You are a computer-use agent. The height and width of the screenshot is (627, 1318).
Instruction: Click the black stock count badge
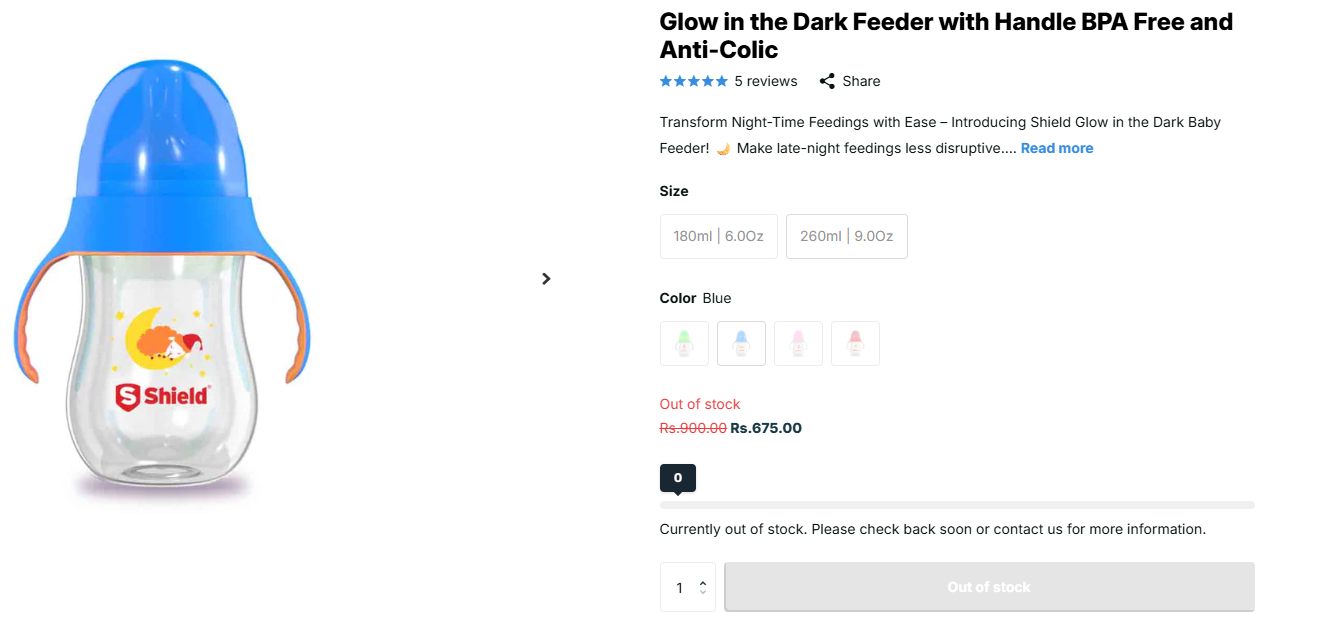tap(677, 478)
